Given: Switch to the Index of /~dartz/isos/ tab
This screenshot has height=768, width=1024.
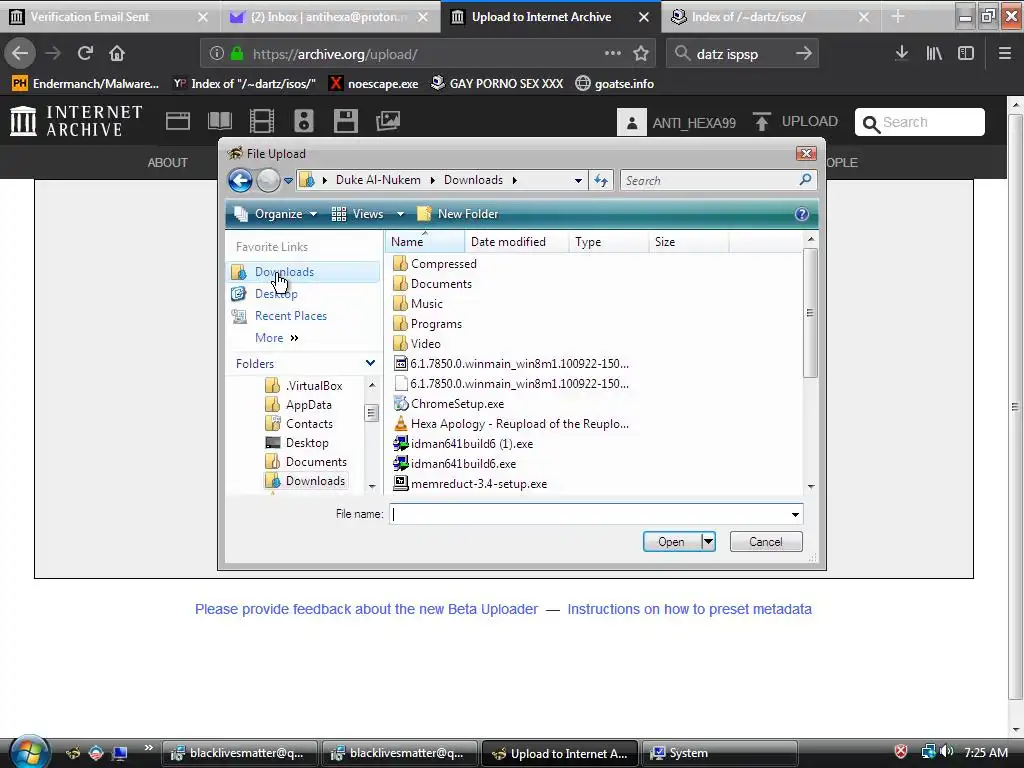Looking at the screenshot, I should click(x=771, y=17).
